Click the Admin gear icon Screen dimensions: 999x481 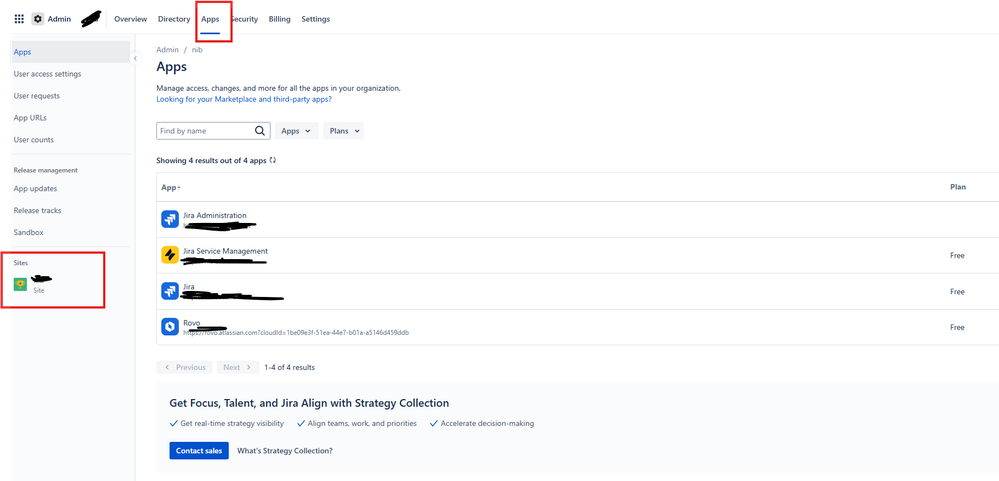click(x=38, y=19)
